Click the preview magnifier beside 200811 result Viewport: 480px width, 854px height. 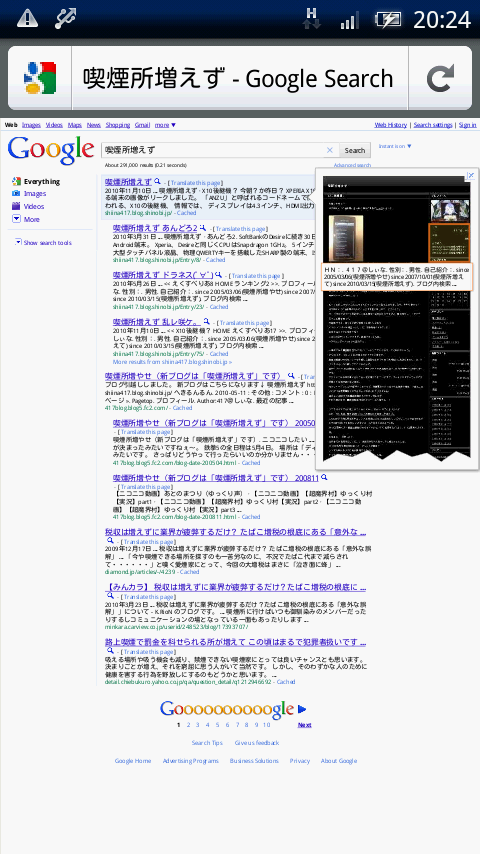[324, 477]
